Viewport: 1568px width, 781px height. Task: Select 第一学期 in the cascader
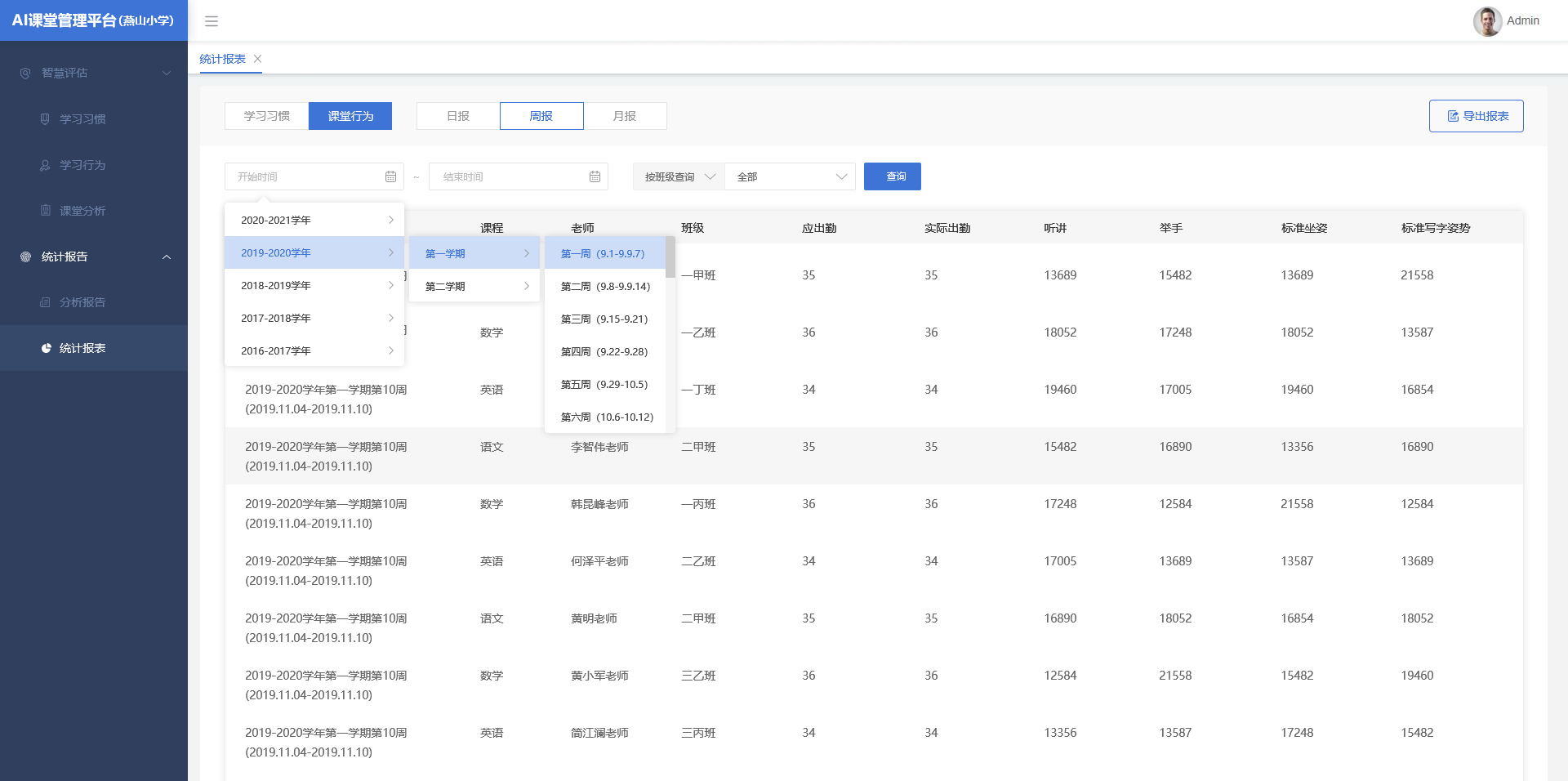pyautogui.click(x=474, y=253)
